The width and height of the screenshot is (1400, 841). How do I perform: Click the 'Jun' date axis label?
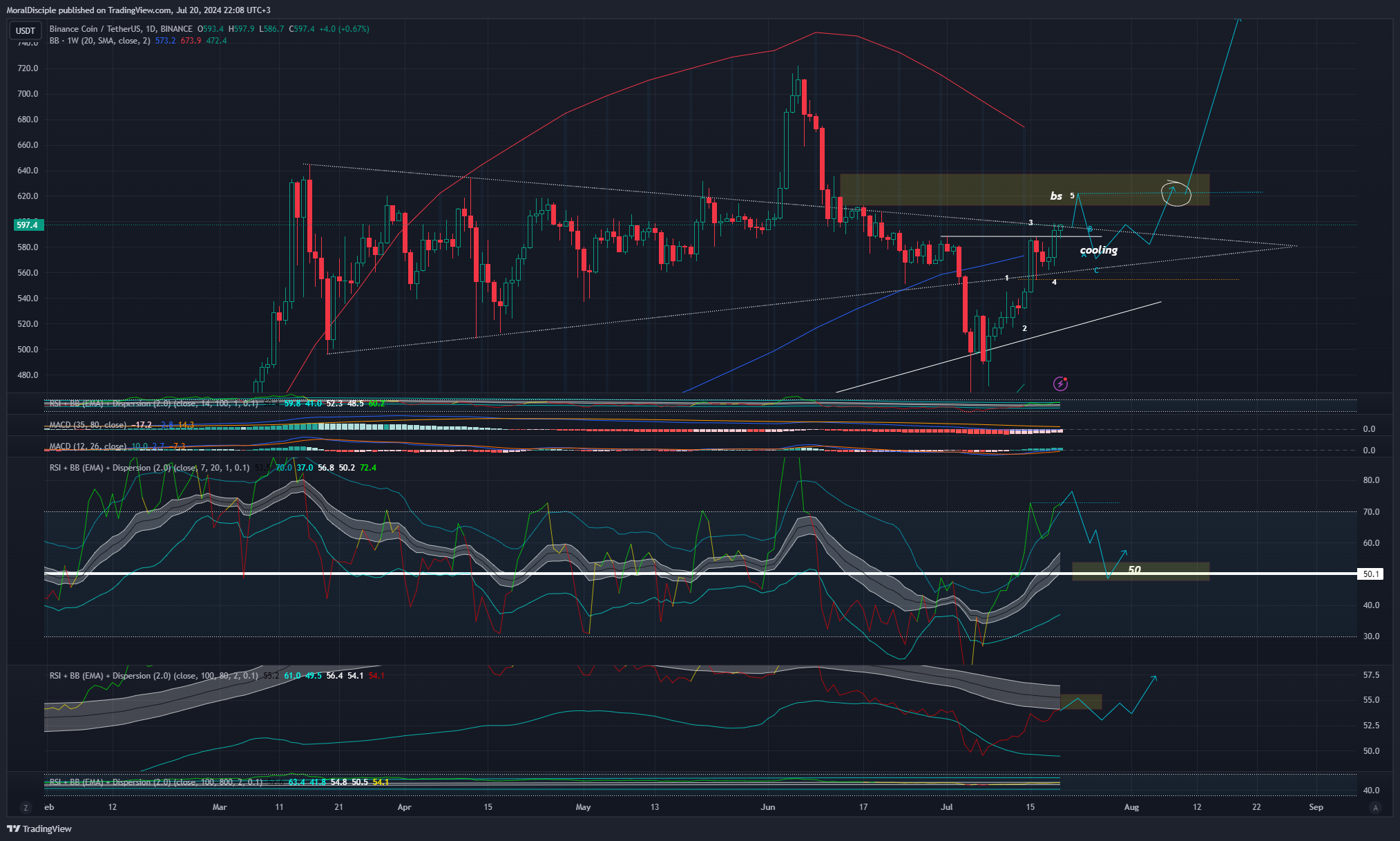click(x=768, y=807)
